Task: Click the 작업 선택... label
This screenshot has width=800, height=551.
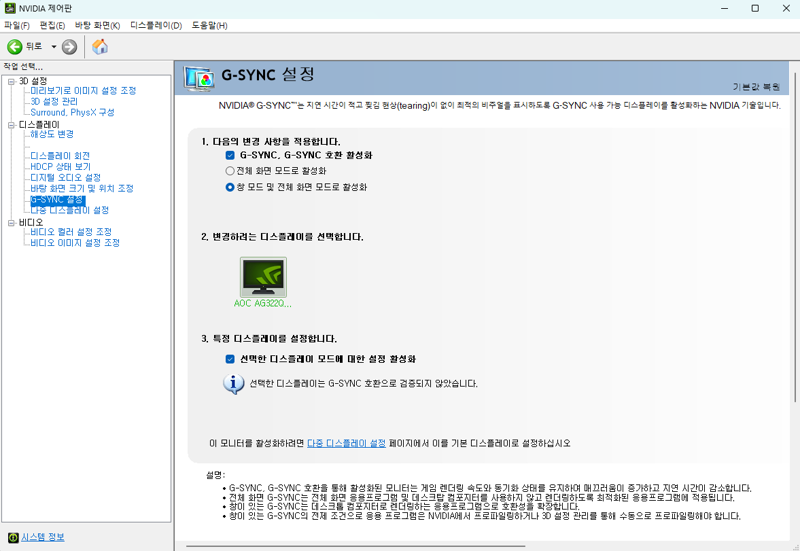Action: pyautogui.click(x=23, y=66)
